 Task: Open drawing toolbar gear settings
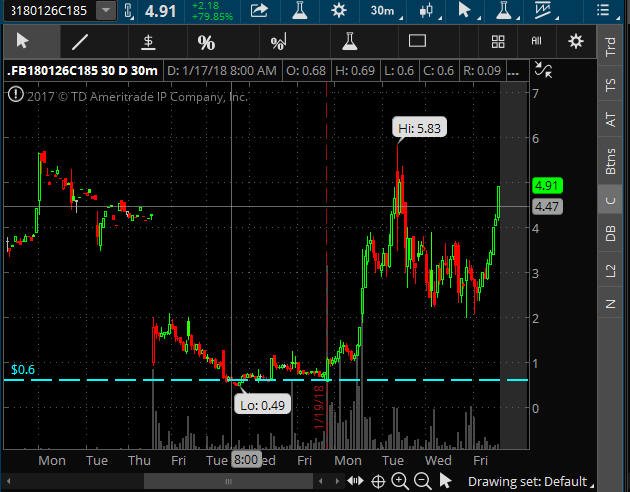pyautogui.click(x=576, y=41)
